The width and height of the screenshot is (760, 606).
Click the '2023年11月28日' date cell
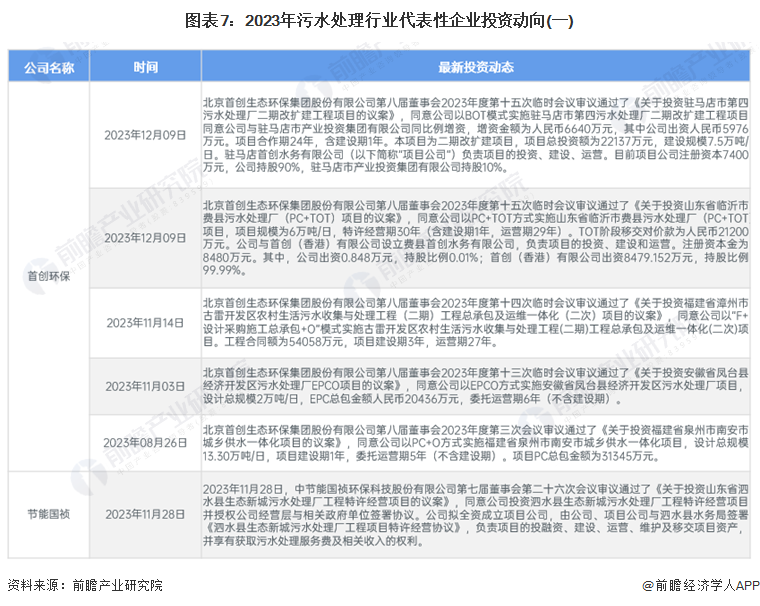coord(145,514)
